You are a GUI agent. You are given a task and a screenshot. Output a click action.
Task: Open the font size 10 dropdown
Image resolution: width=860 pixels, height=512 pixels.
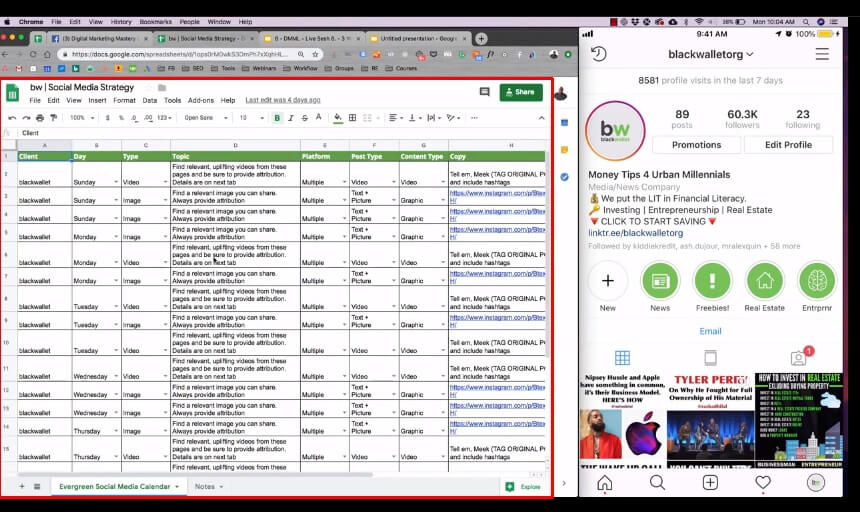[x=252, y=118]
